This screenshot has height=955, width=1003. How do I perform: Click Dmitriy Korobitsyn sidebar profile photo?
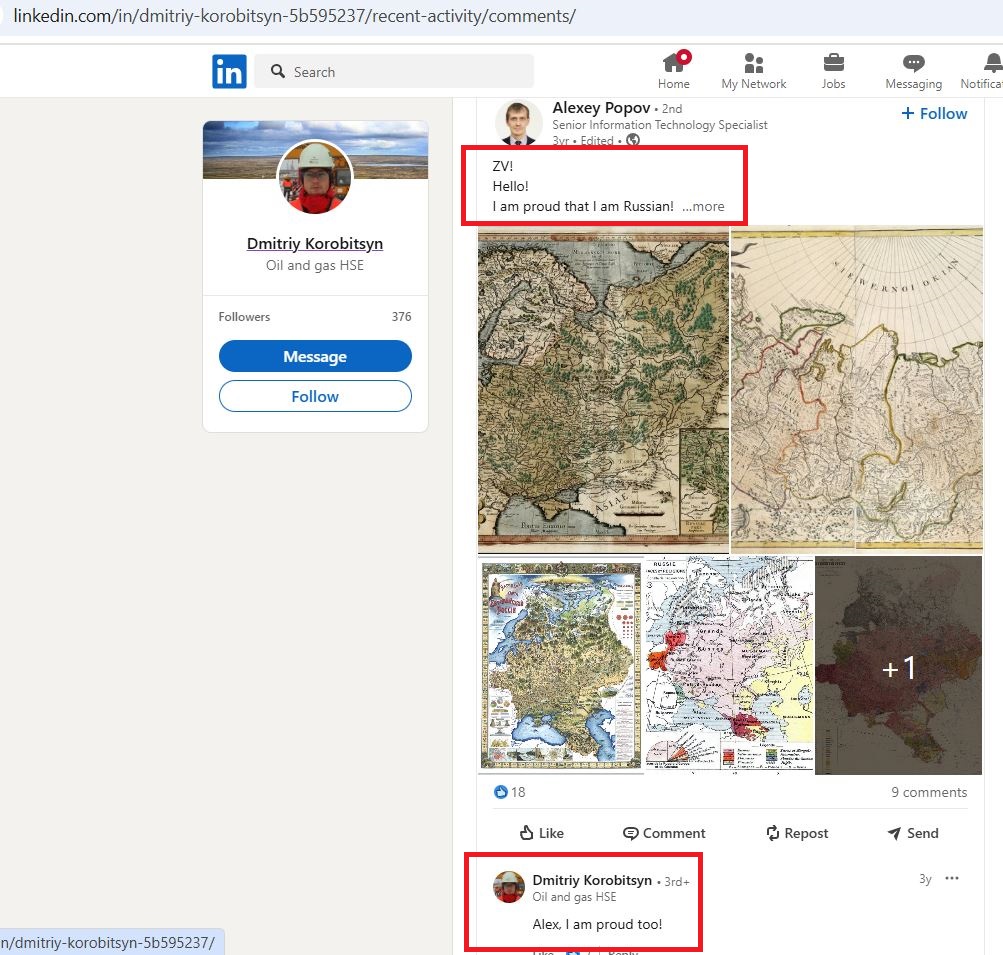[x=315, y=177]
